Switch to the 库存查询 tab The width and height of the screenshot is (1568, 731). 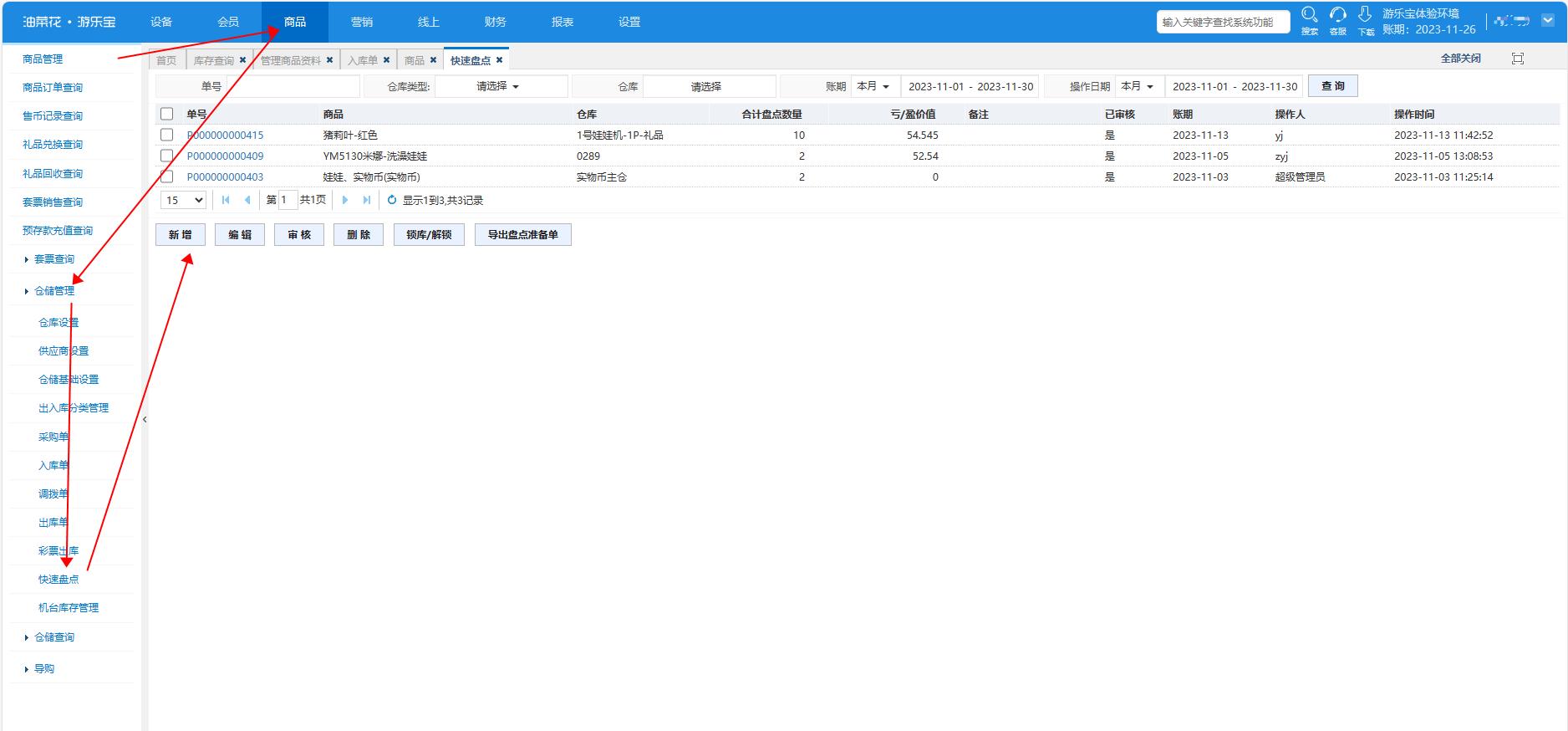click(x=214, y=60)
